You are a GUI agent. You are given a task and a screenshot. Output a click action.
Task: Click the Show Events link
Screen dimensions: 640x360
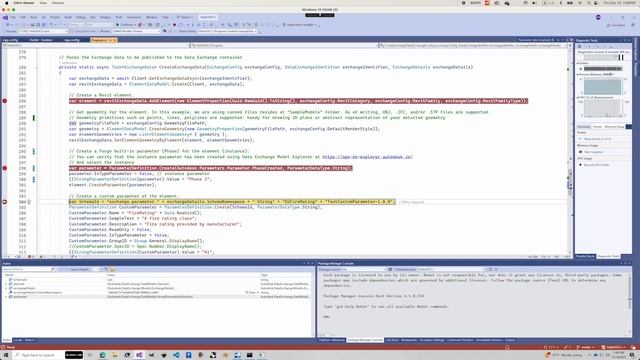(x=597, y=139)
